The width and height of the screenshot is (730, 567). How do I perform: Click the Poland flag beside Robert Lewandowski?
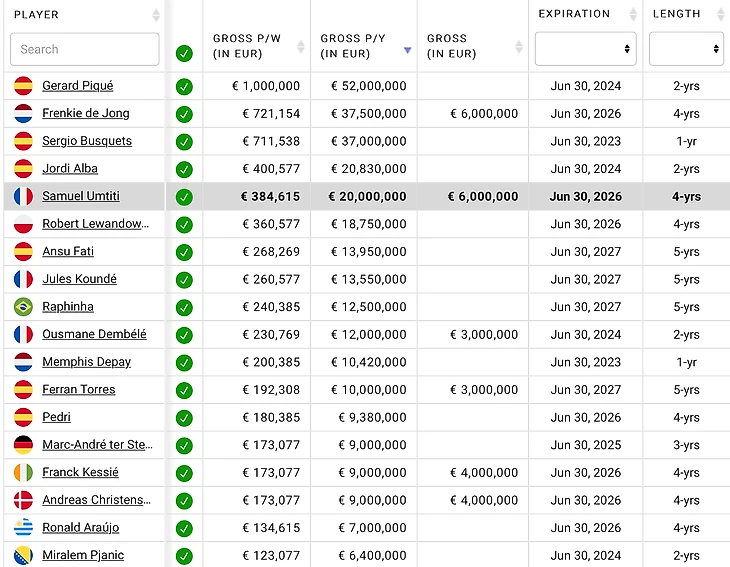coord(23,224)
